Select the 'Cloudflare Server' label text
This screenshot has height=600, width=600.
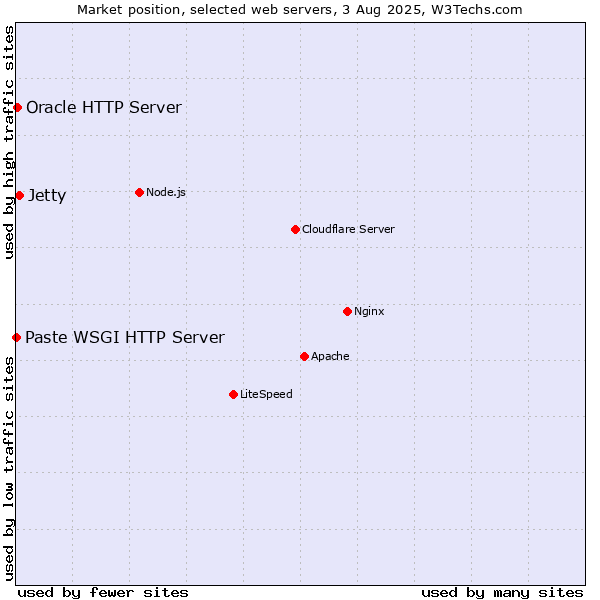point(348,229)
